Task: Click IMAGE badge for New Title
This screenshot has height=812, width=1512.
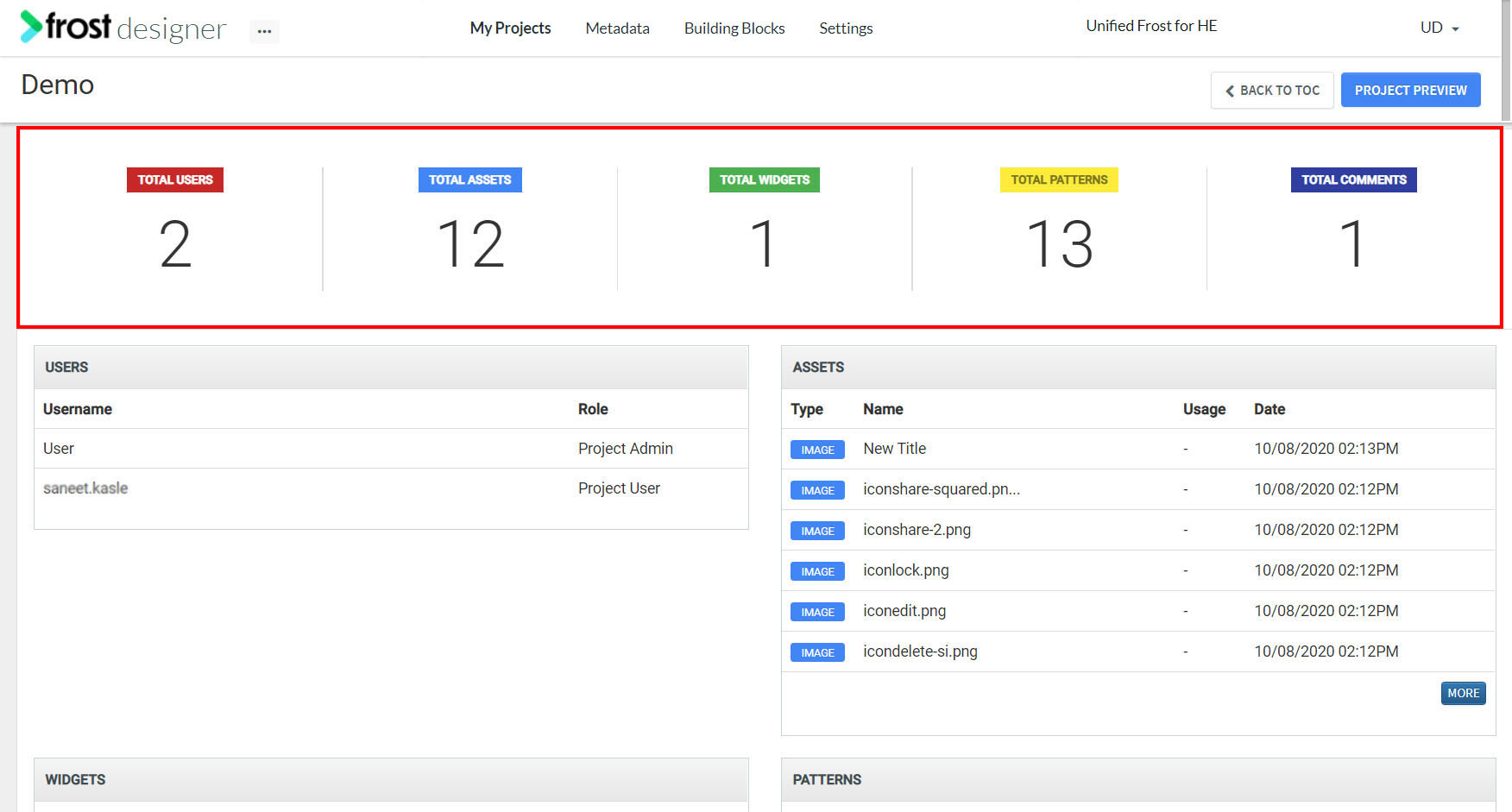Action: tap(817, 450)
